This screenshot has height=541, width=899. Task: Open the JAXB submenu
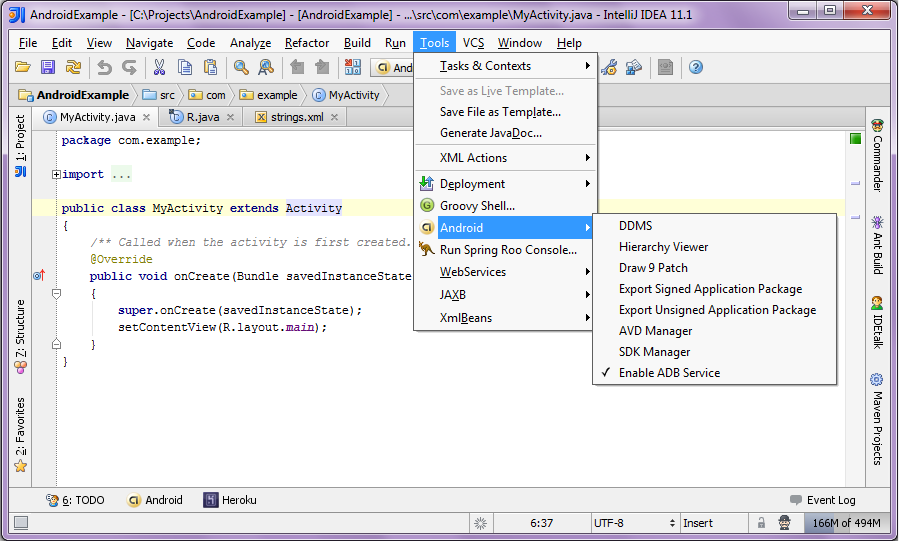tap(505, 295)
